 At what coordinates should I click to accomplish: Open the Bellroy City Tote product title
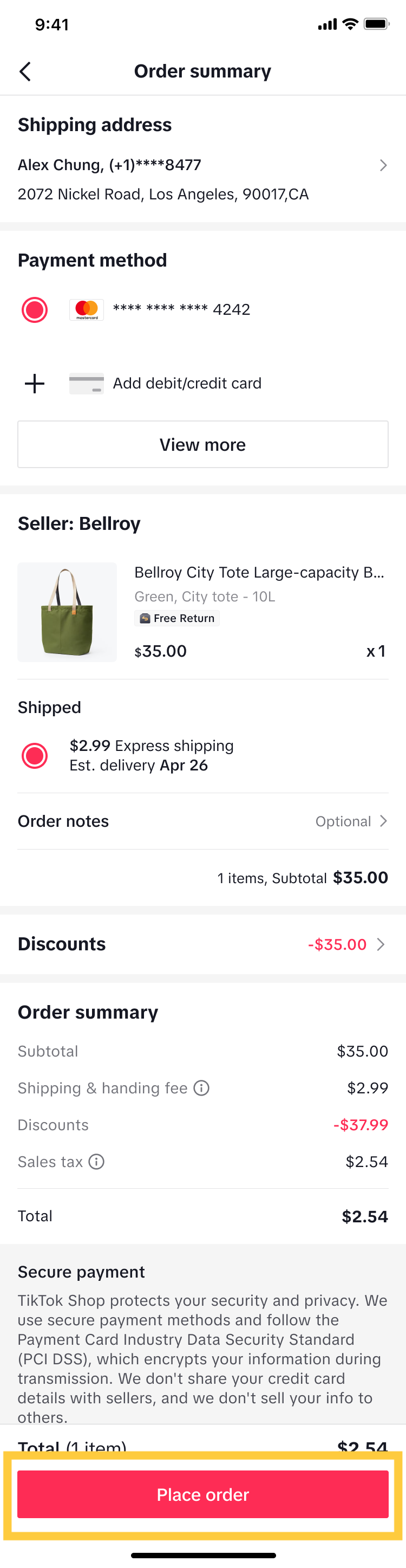(259, 572)
